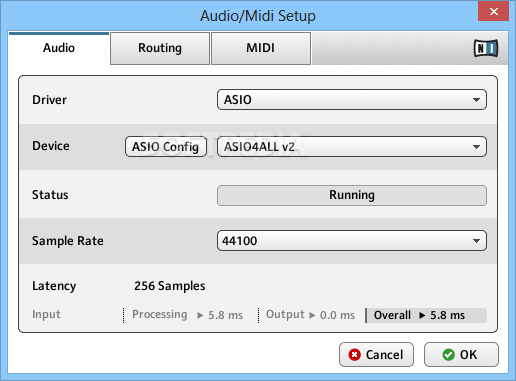The image size is (516, 381).
Task: Click the Overall 5.8 ms latency readout
Action: click(x=426, y=315)
